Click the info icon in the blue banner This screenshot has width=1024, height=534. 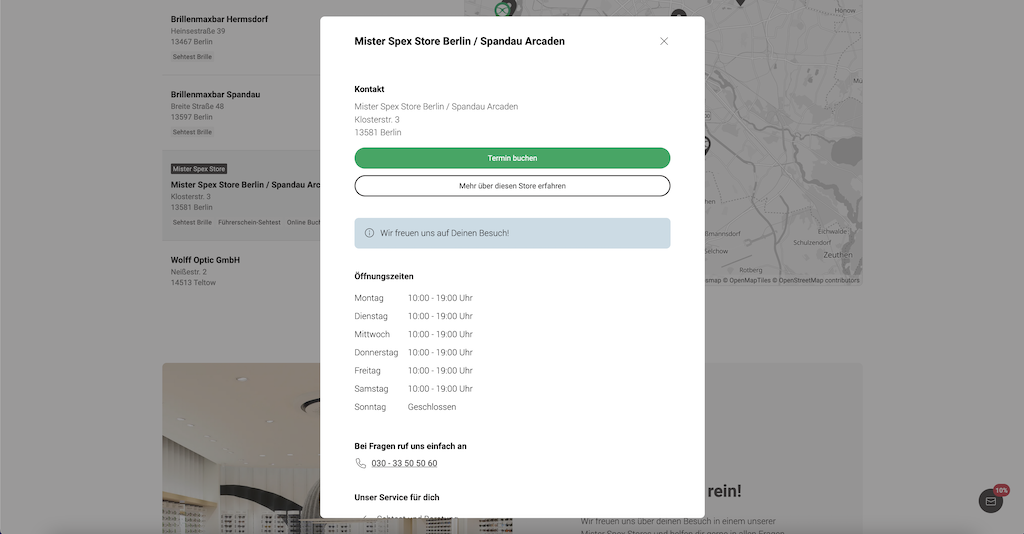[369, 233]
